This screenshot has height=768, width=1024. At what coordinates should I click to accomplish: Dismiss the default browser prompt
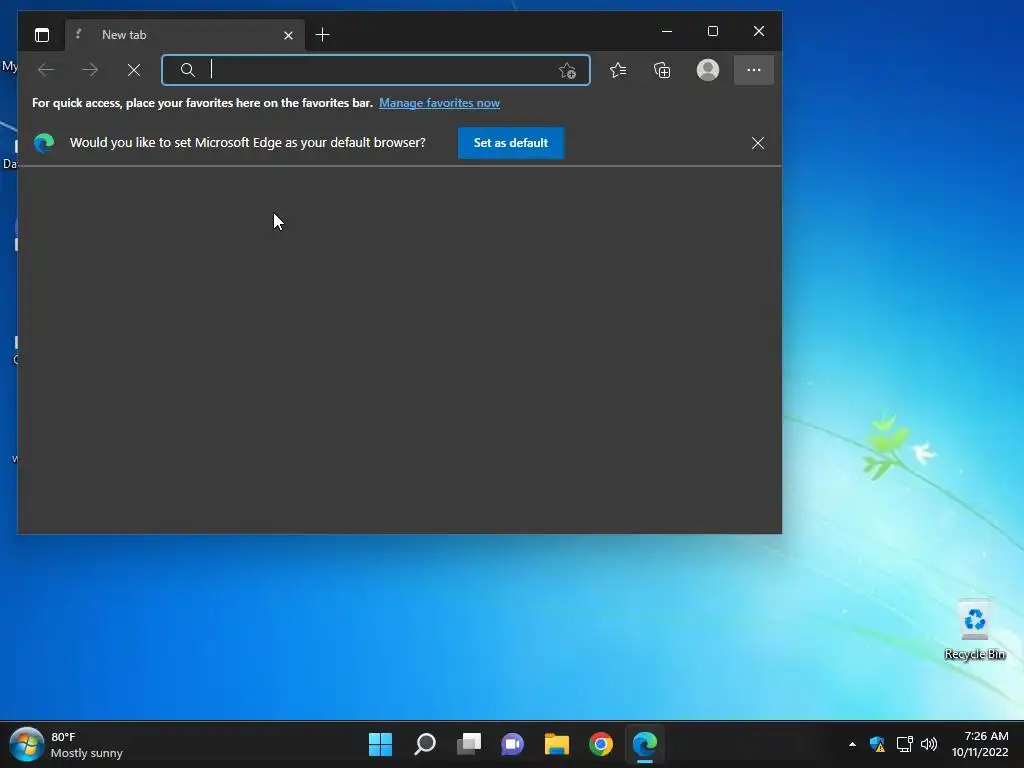click(x=758, y=143)
